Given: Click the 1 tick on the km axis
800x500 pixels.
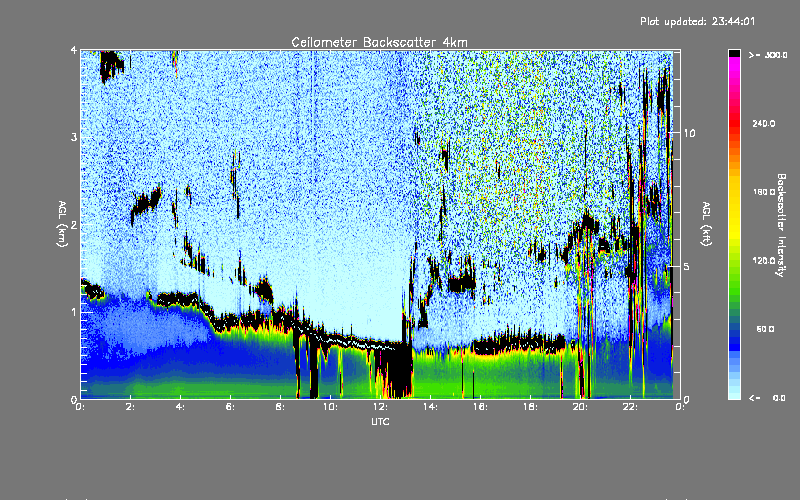Looking at the screenshot, I should [x=74, y=312].
